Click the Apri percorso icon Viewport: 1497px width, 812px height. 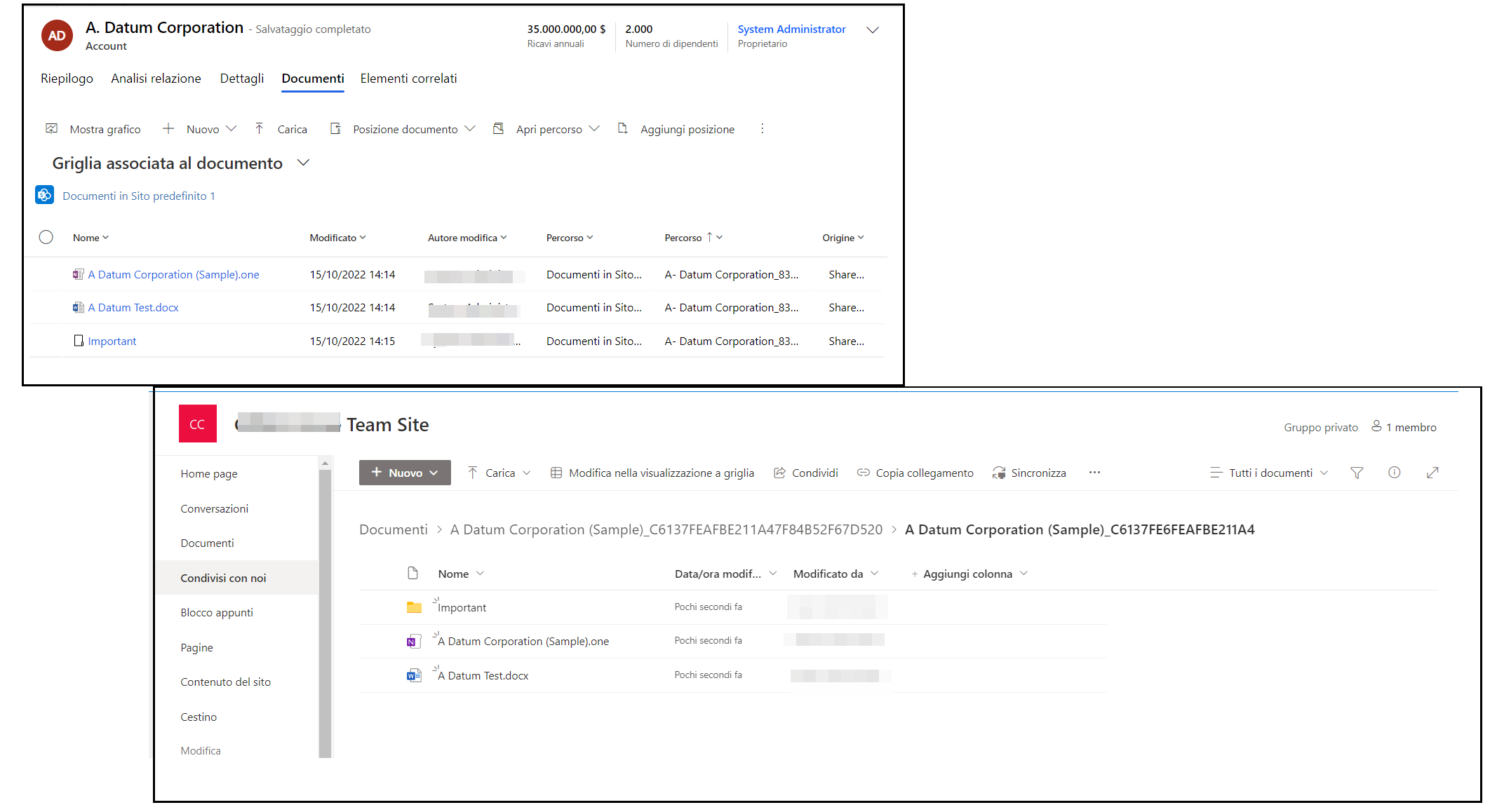pos(498,128)
